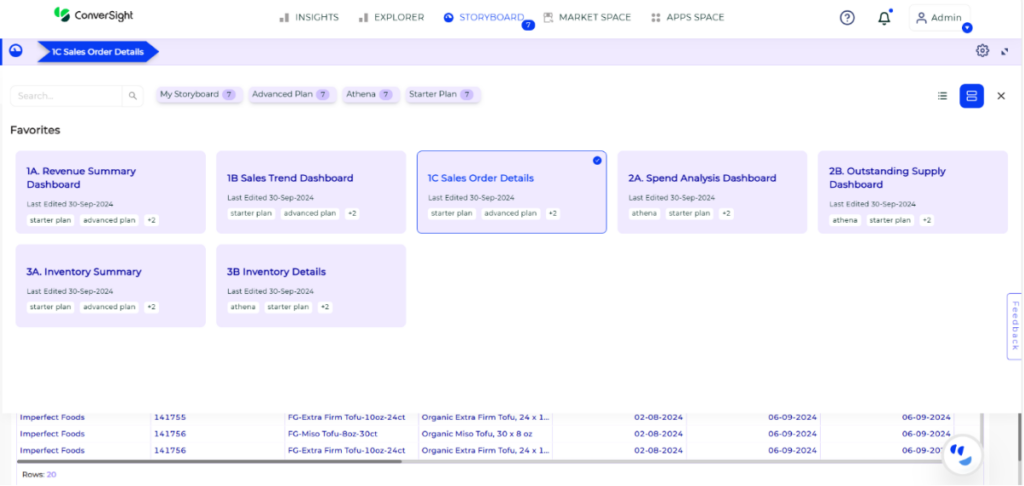Screen dimensions: 1024x486
Task: Expand storyboard to full screen
Action: (x=1004, y=51)
